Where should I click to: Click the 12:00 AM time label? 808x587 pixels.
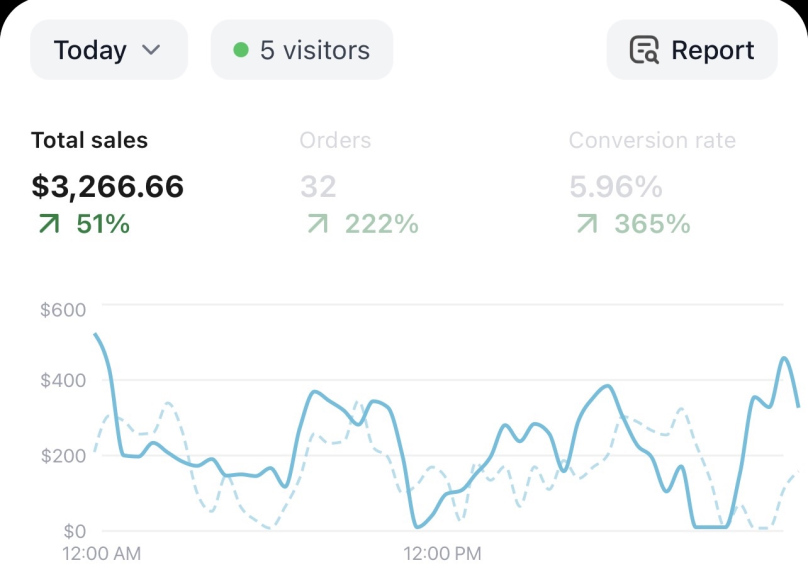coord(101,554)
